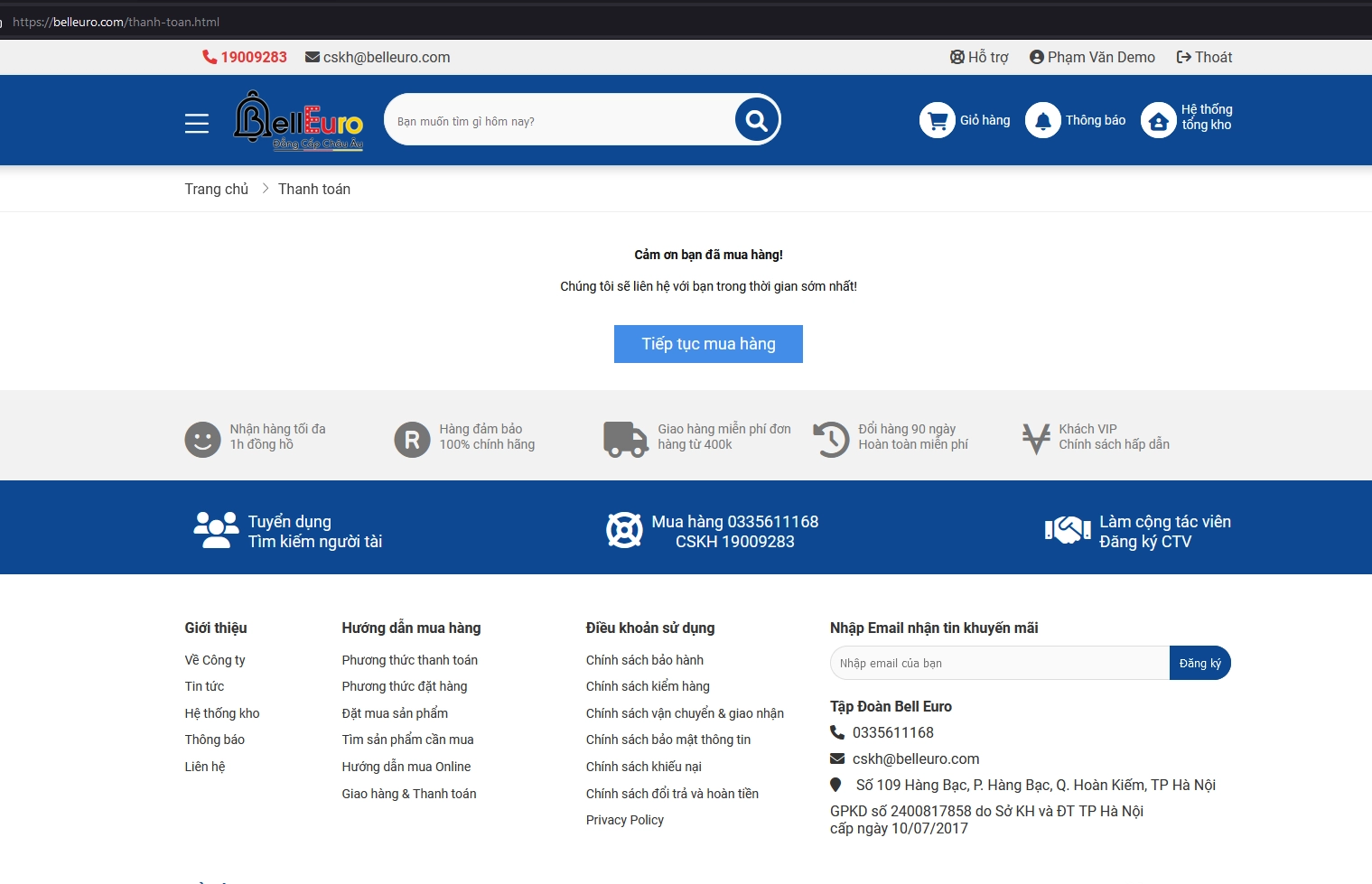This screenshot has height=884, width=1372.
Task: Open Chính sách bảo hành link
Action: click(644, 660)
